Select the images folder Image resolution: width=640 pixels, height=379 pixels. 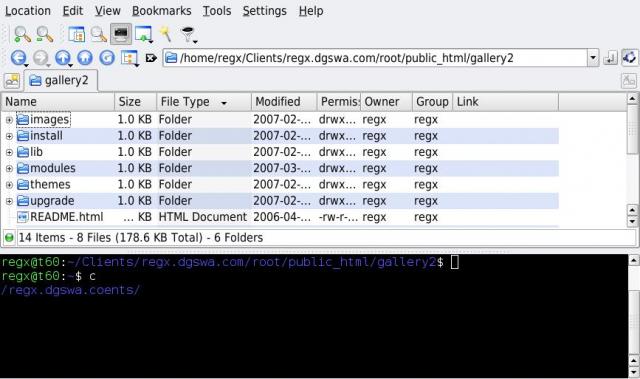(43, 120)
